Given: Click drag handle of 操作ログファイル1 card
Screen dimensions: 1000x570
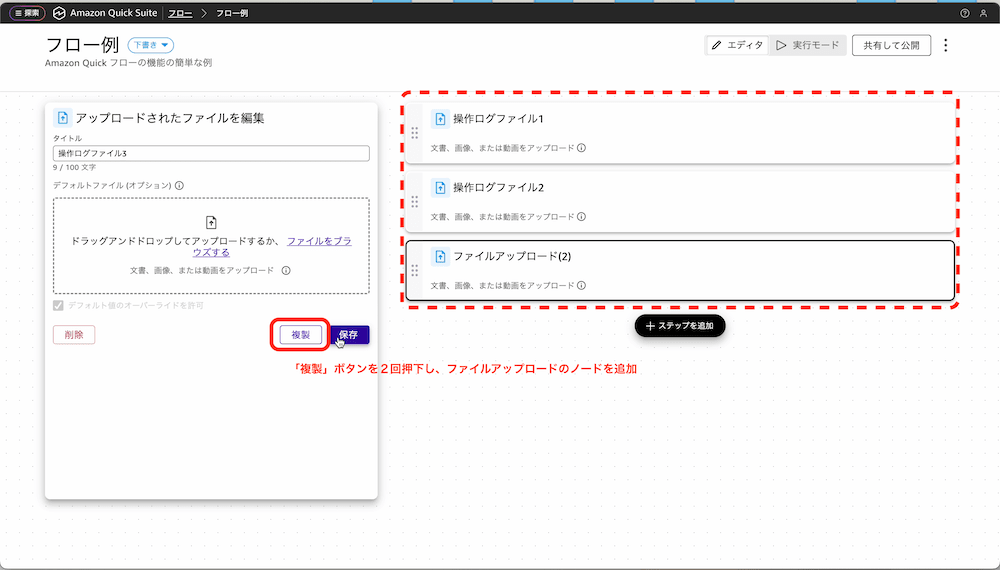Looking at the screenshot, I should [x=415, y=133].
